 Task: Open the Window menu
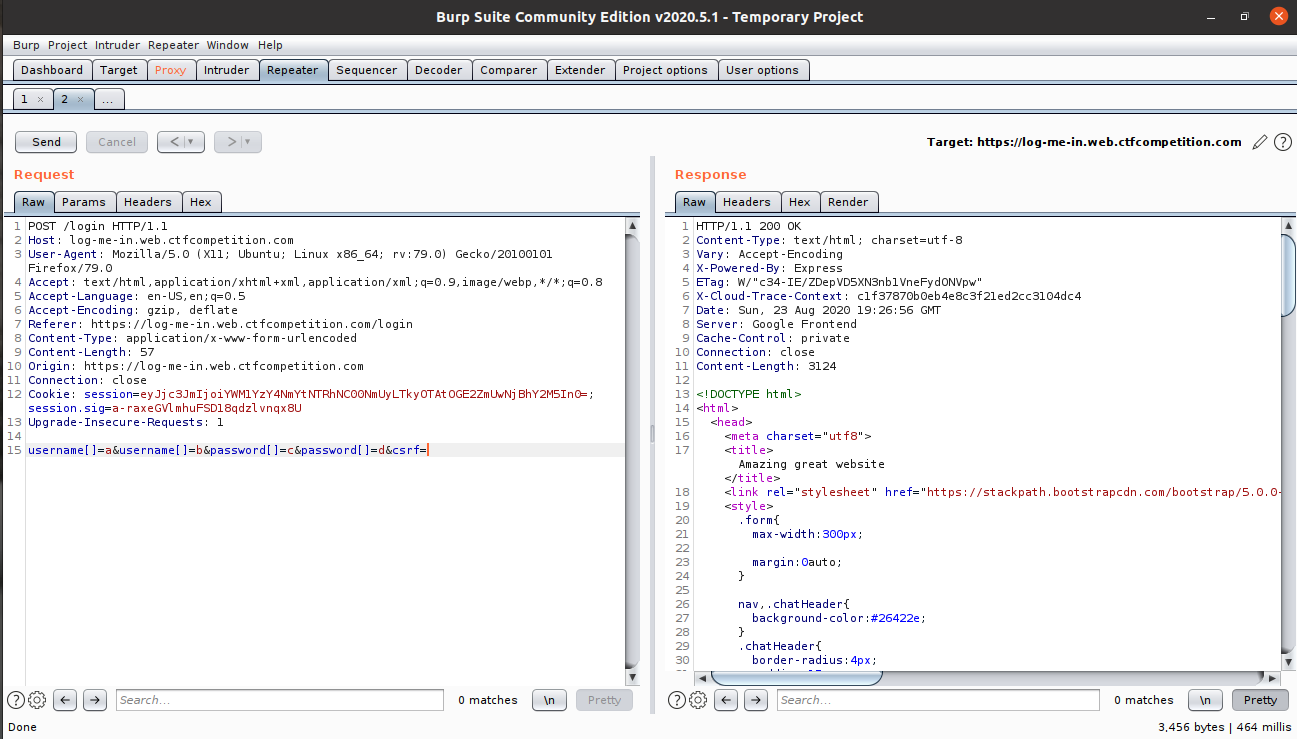point(228,45)
